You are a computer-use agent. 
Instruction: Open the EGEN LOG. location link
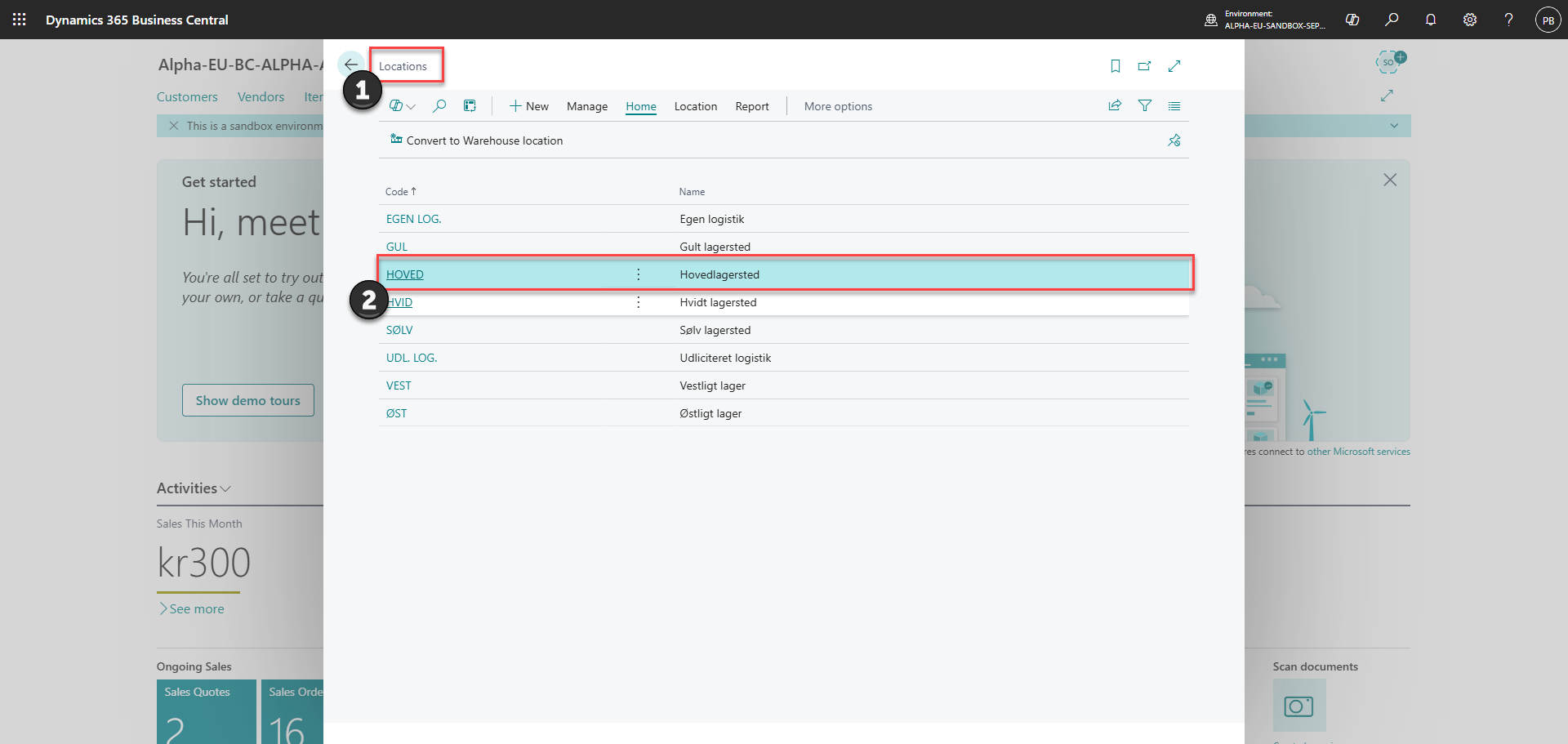coord(413,219)
